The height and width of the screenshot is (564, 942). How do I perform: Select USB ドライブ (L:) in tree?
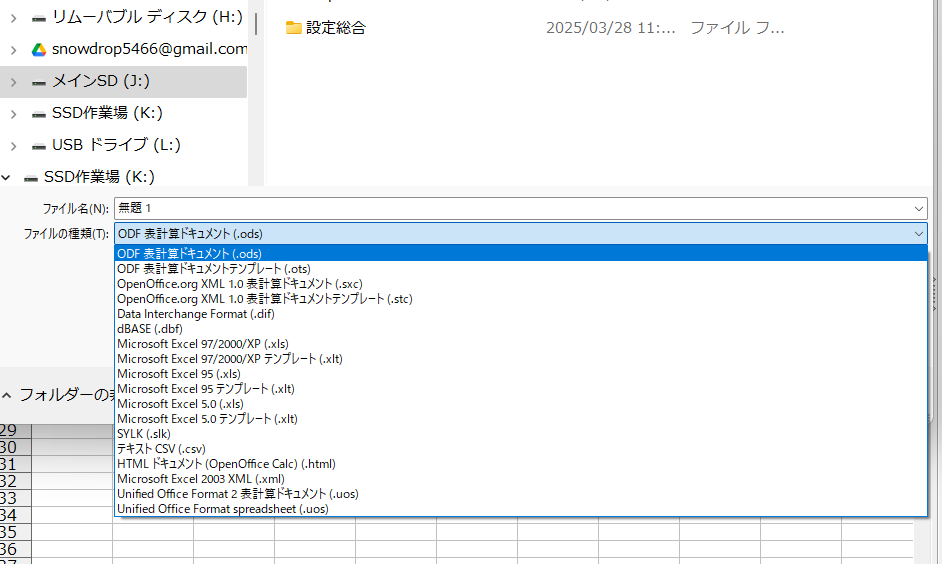click(116, 144)
